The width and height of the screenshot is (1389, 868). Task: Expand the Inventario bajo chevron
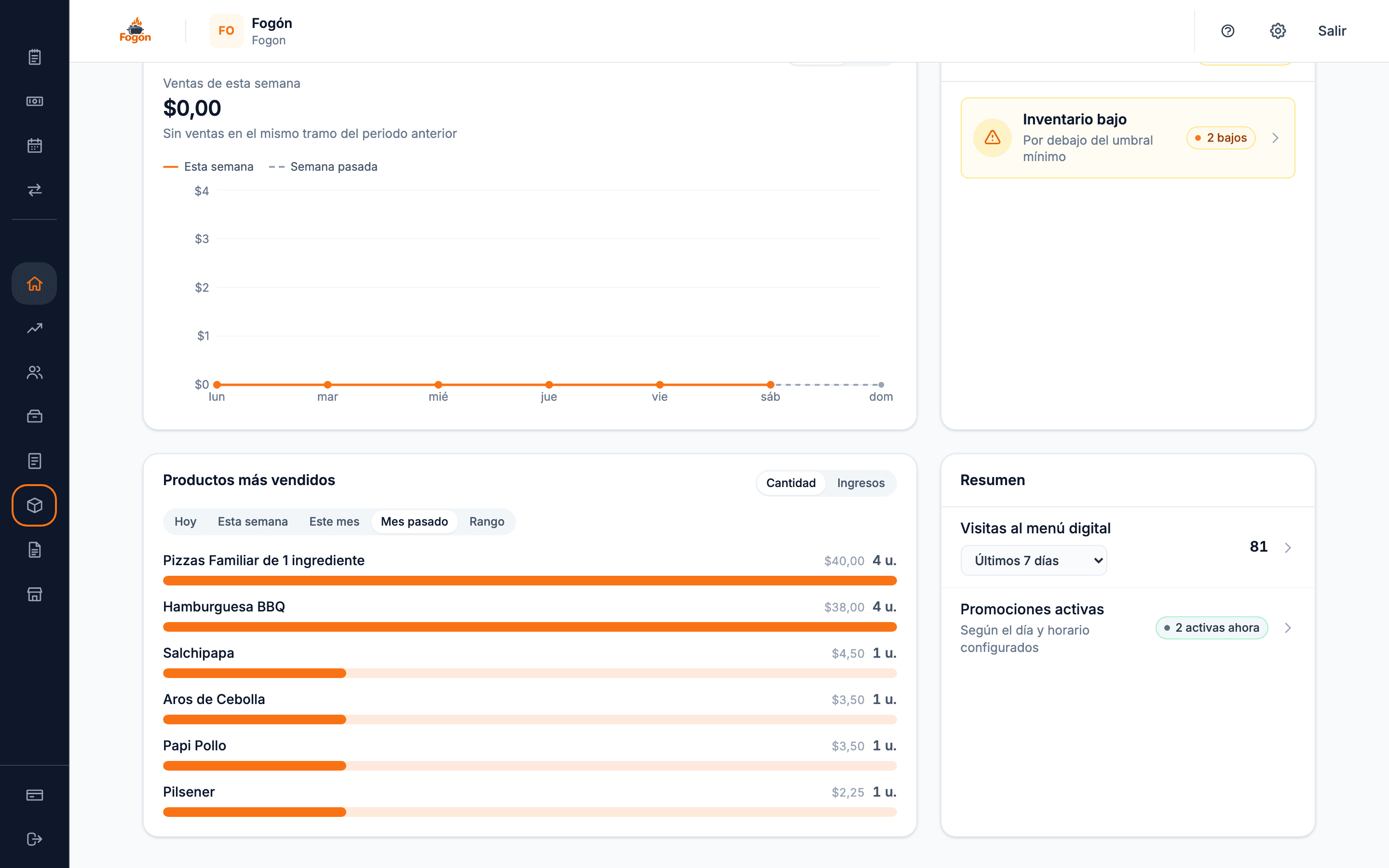pyautogui.click(x=1275, y=138)
